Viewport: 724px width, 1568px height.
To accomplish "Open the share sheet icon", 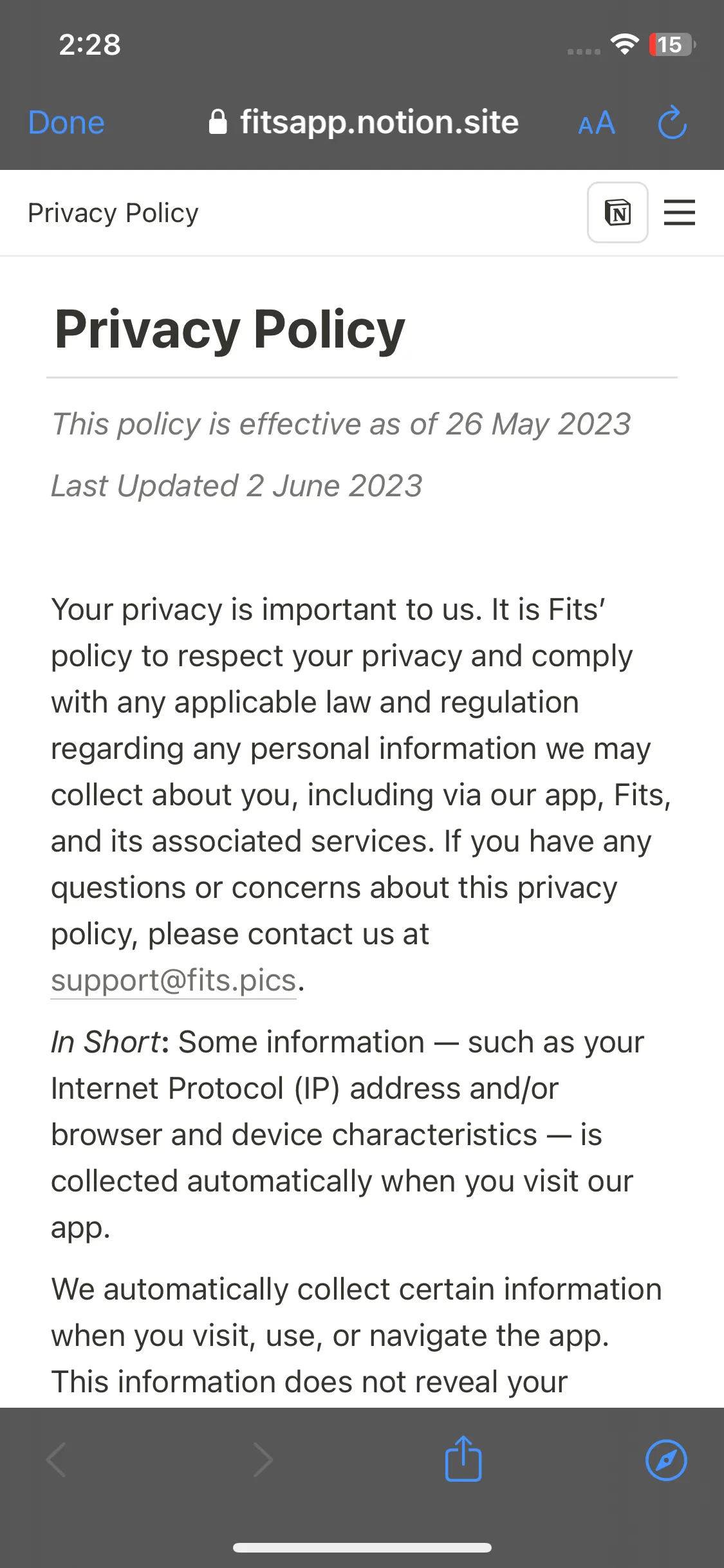I will 463,1459.
